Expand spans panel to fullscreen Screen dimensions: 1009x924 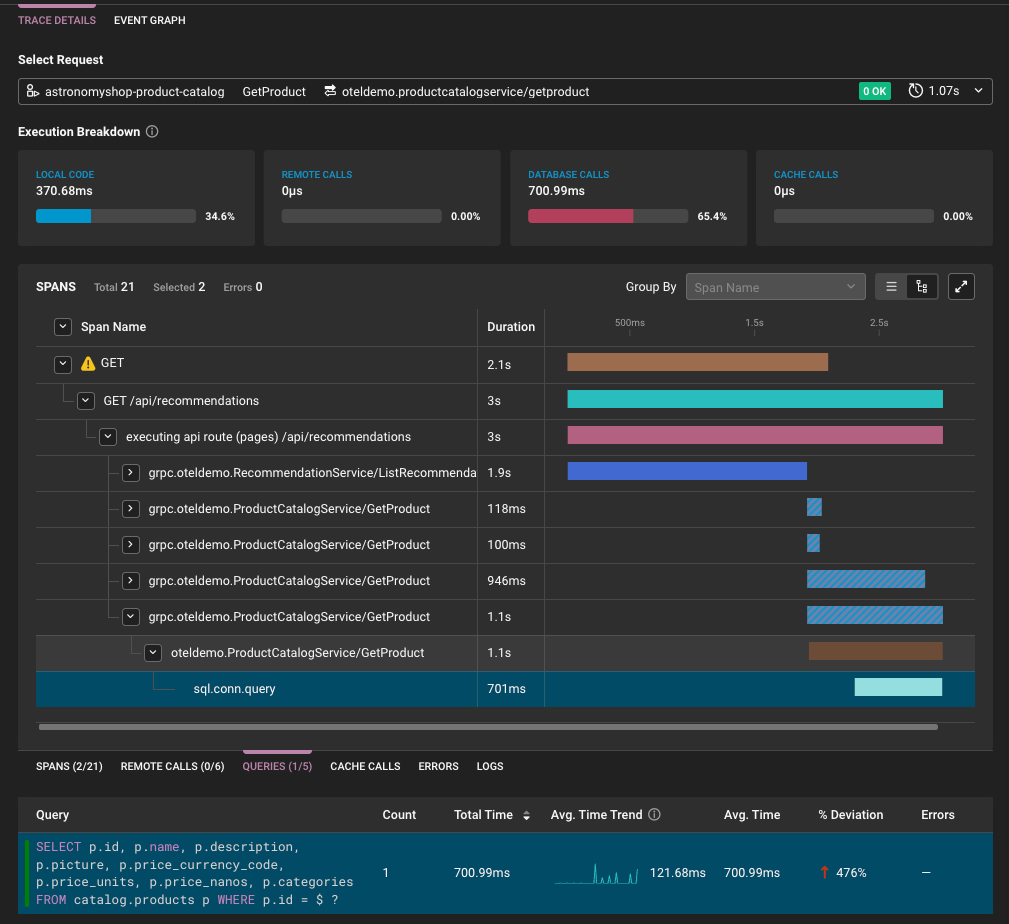coord(961,287)
